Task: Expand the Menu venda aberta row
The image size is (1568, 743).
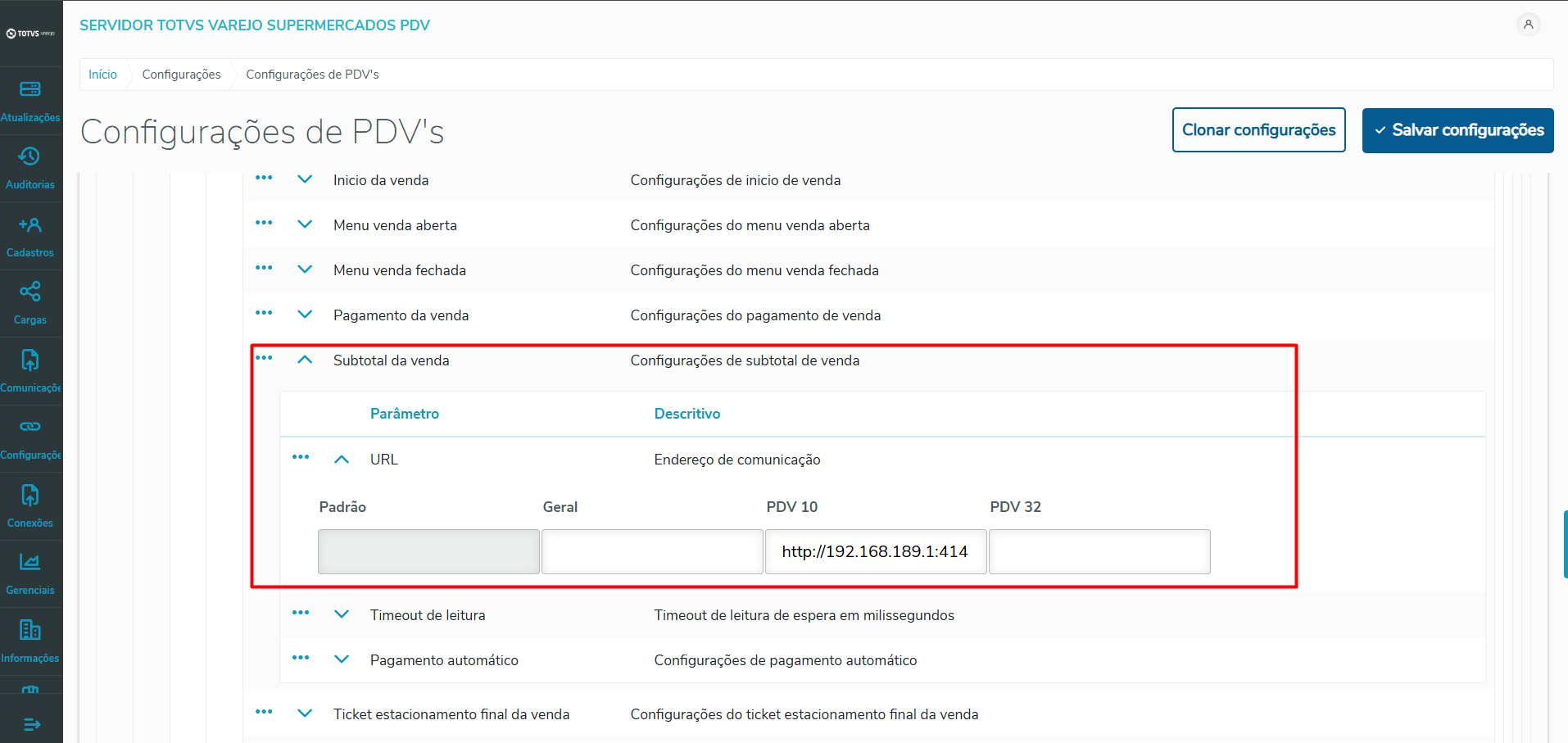Action: click(x=305, y=224)
